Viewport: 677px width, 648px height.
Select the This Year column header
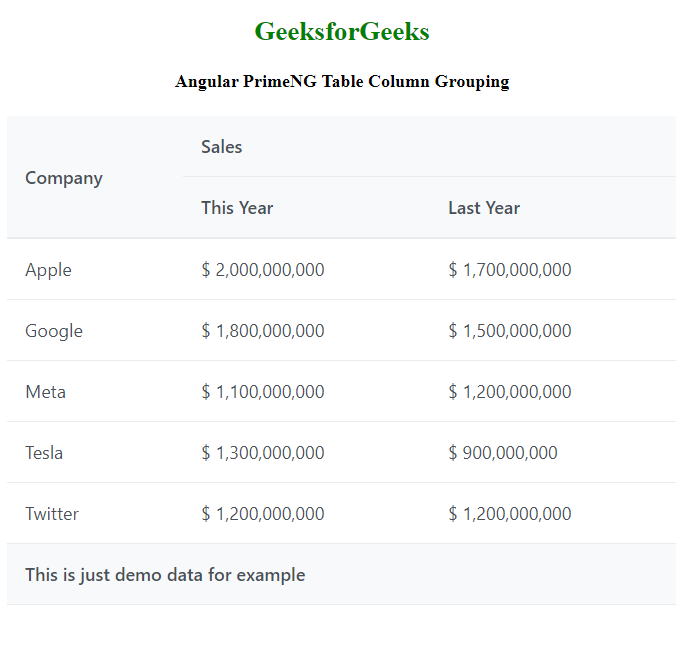click(237, 208)
